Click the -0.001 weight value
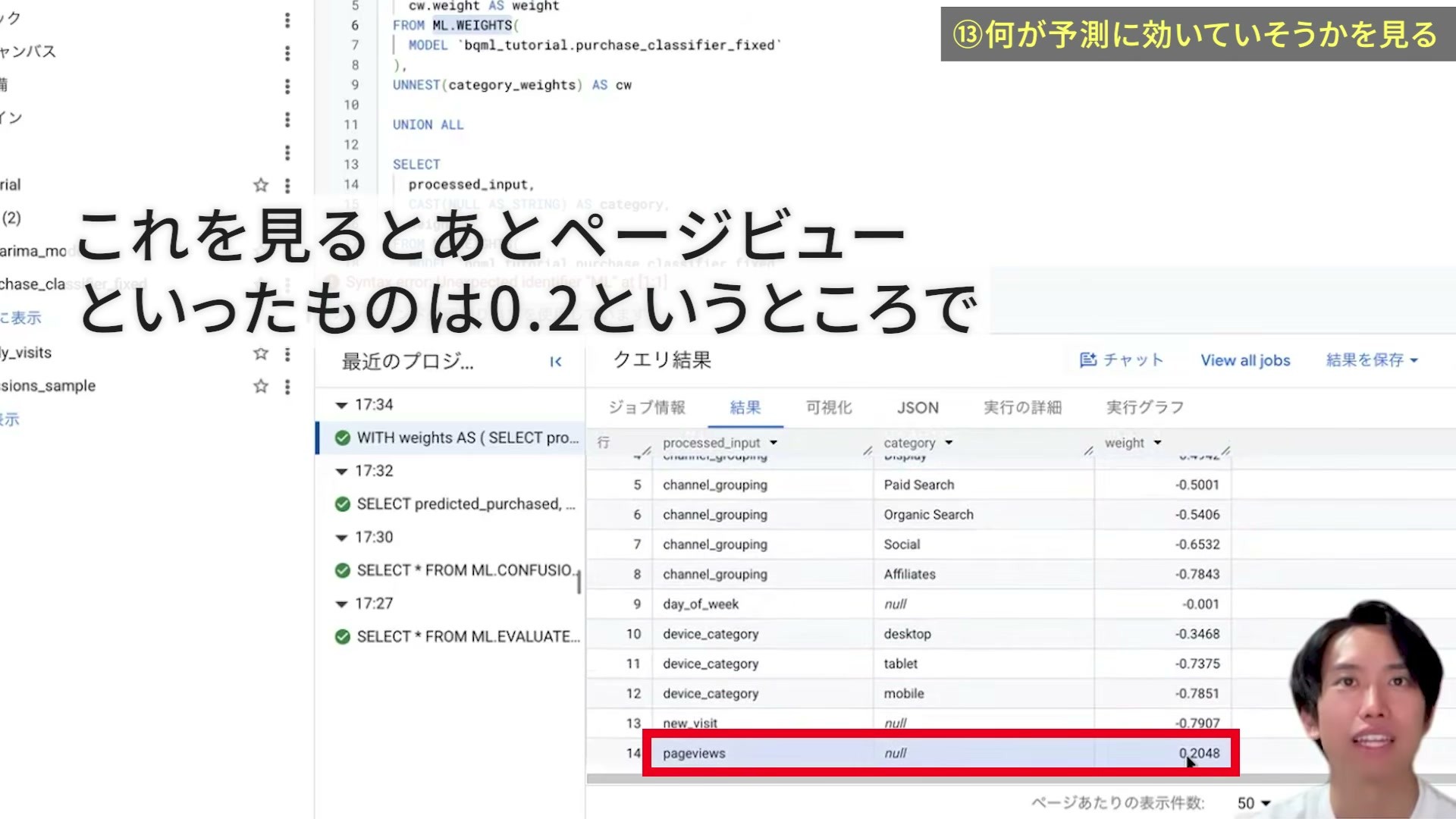 [1200, 604]
